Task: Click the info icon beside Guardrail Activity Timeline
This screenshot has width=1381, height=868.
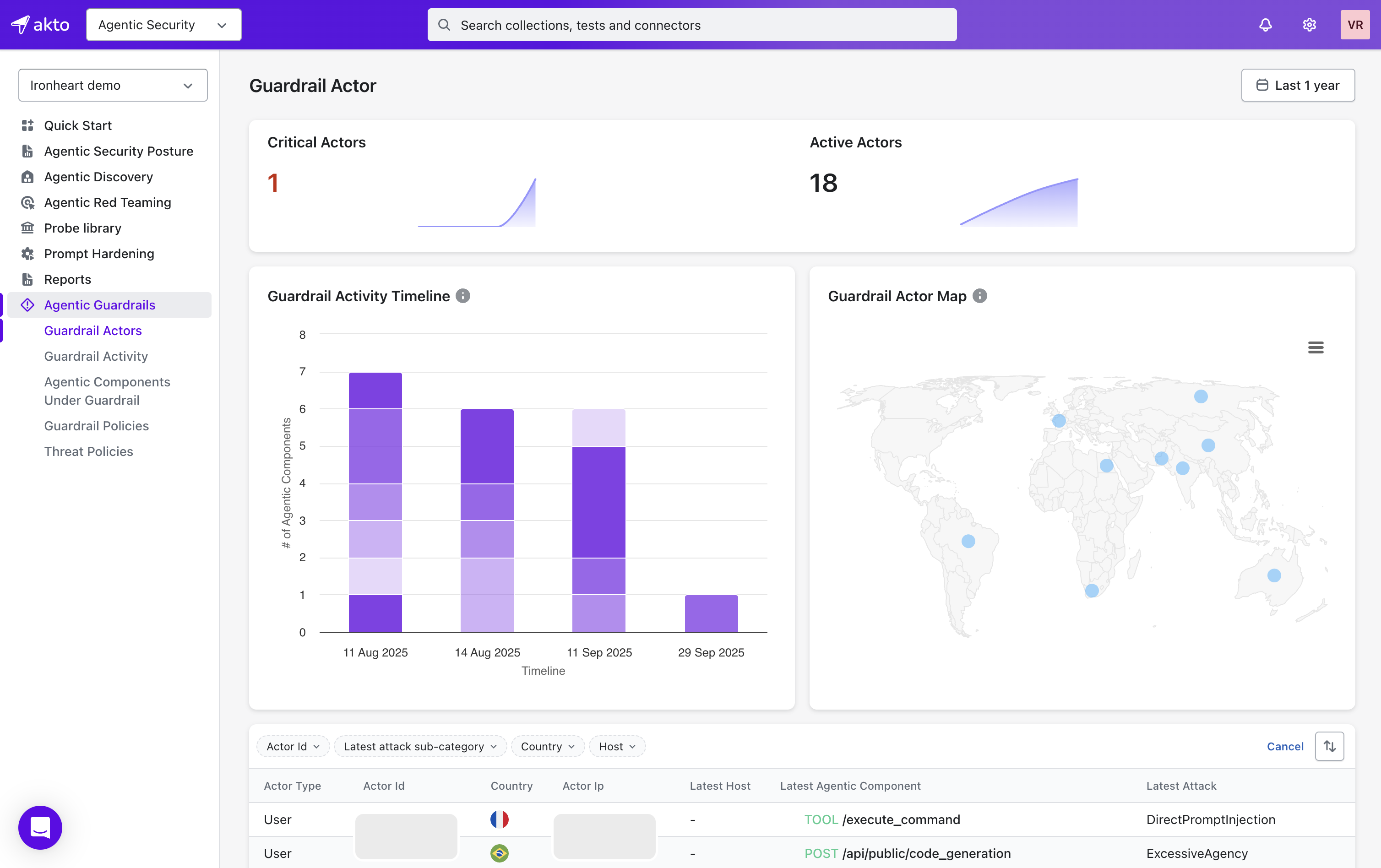Action: coord(463,296)
